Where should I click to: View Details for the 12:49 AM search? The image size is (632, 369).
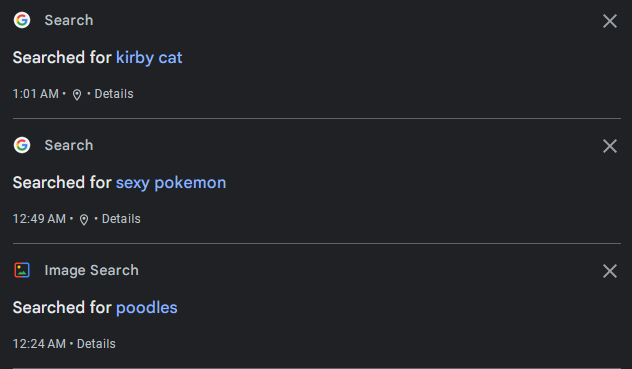tap(121, 219)
